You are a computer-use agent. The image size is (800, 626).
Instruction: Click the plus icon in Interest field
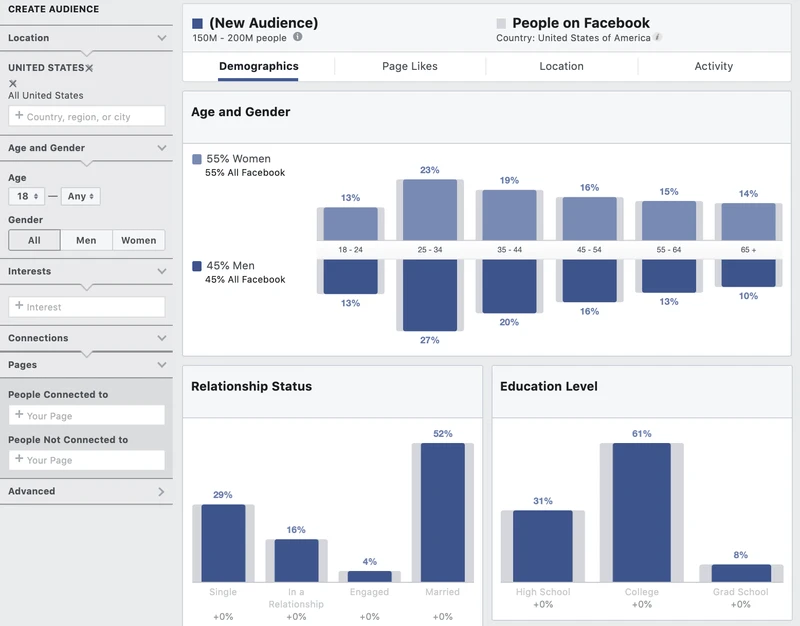tap(19, 306)
